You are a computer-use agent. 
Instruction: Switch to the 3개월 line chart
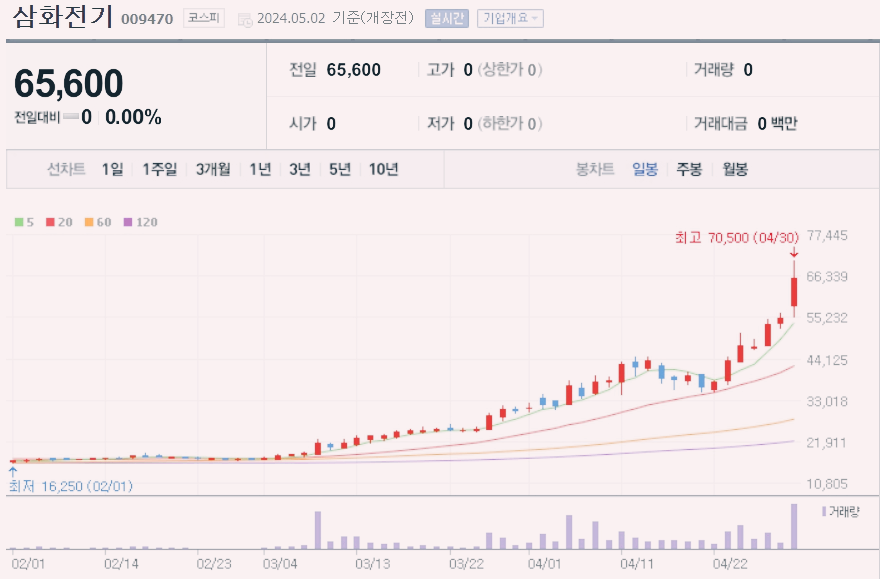[213, 169]
